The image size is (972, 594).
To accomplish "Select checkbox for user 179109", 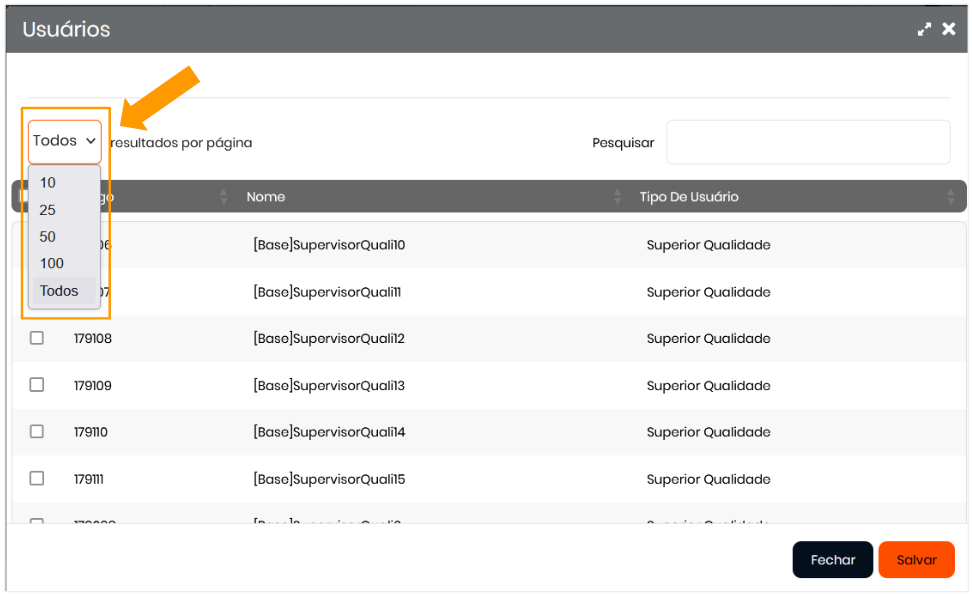I will pos(37,385).
